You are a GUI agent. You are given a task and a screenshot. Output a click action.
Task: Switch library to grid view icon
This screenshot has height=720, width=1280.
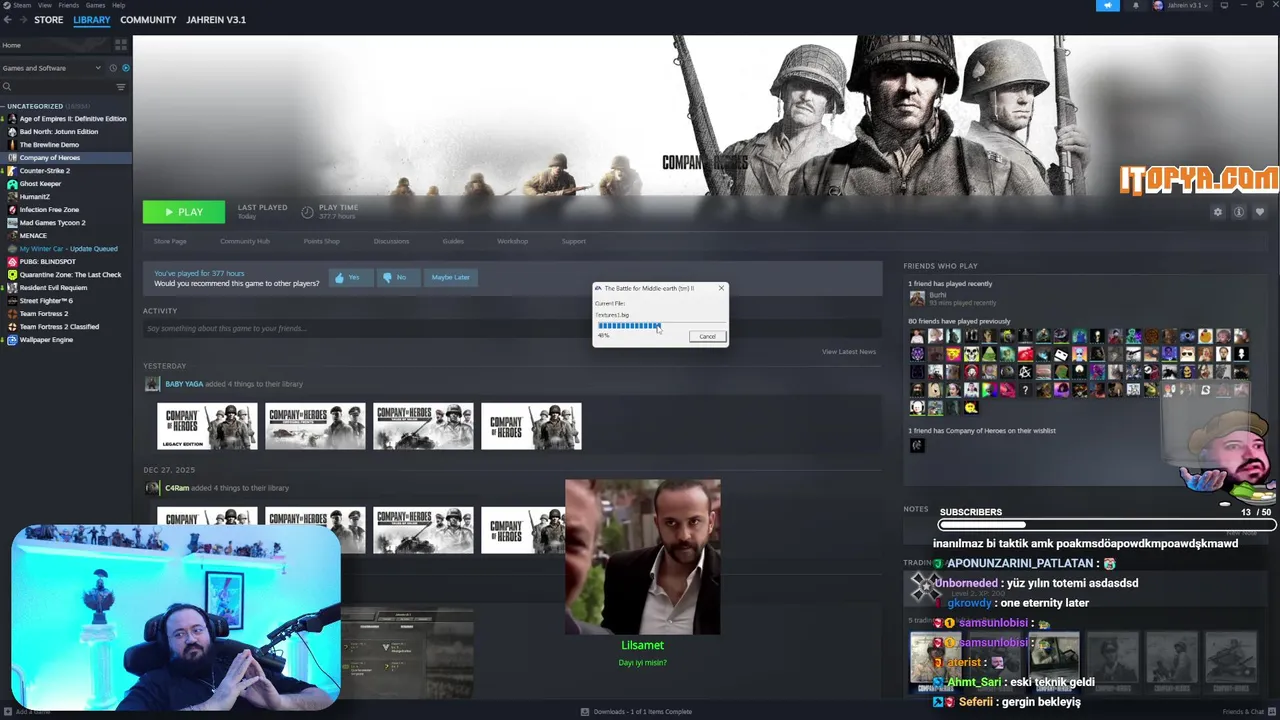(x=121, y=45)
